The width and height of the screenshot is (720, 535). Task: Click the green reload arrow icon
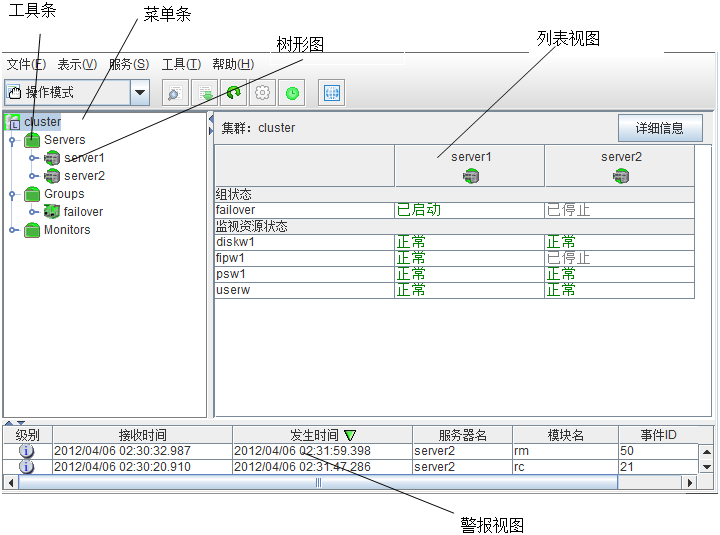tap(233, 93)
